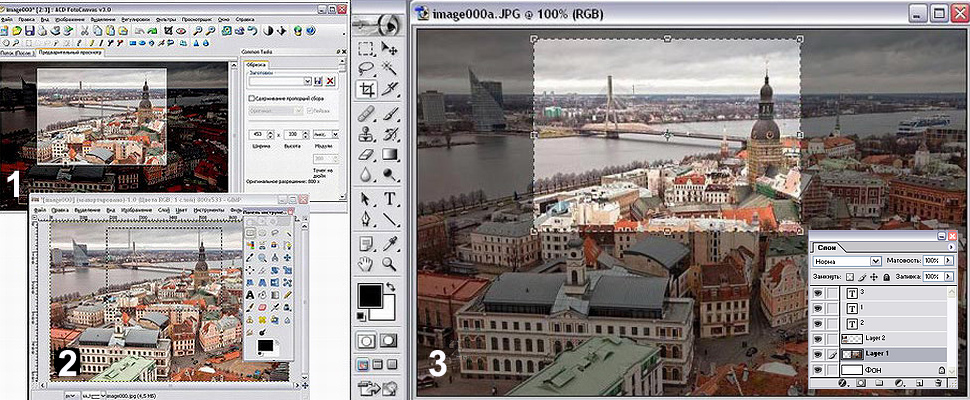Add a layer mask in Layers panel
The image size is (970, 400).
pos(861,383)
